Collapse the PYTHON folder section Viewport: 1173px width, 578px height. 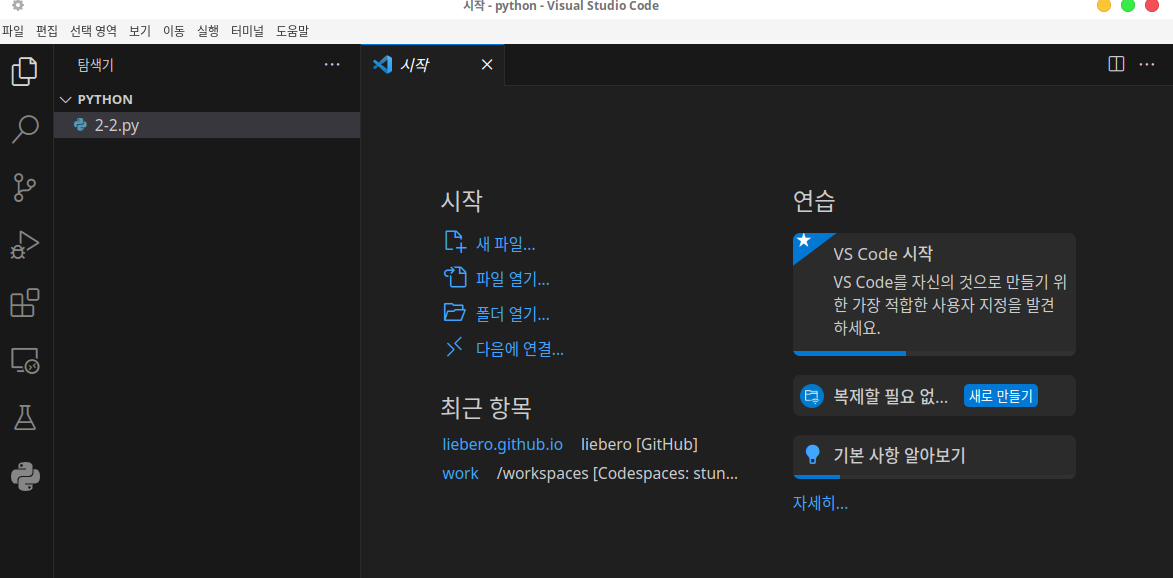65,99
